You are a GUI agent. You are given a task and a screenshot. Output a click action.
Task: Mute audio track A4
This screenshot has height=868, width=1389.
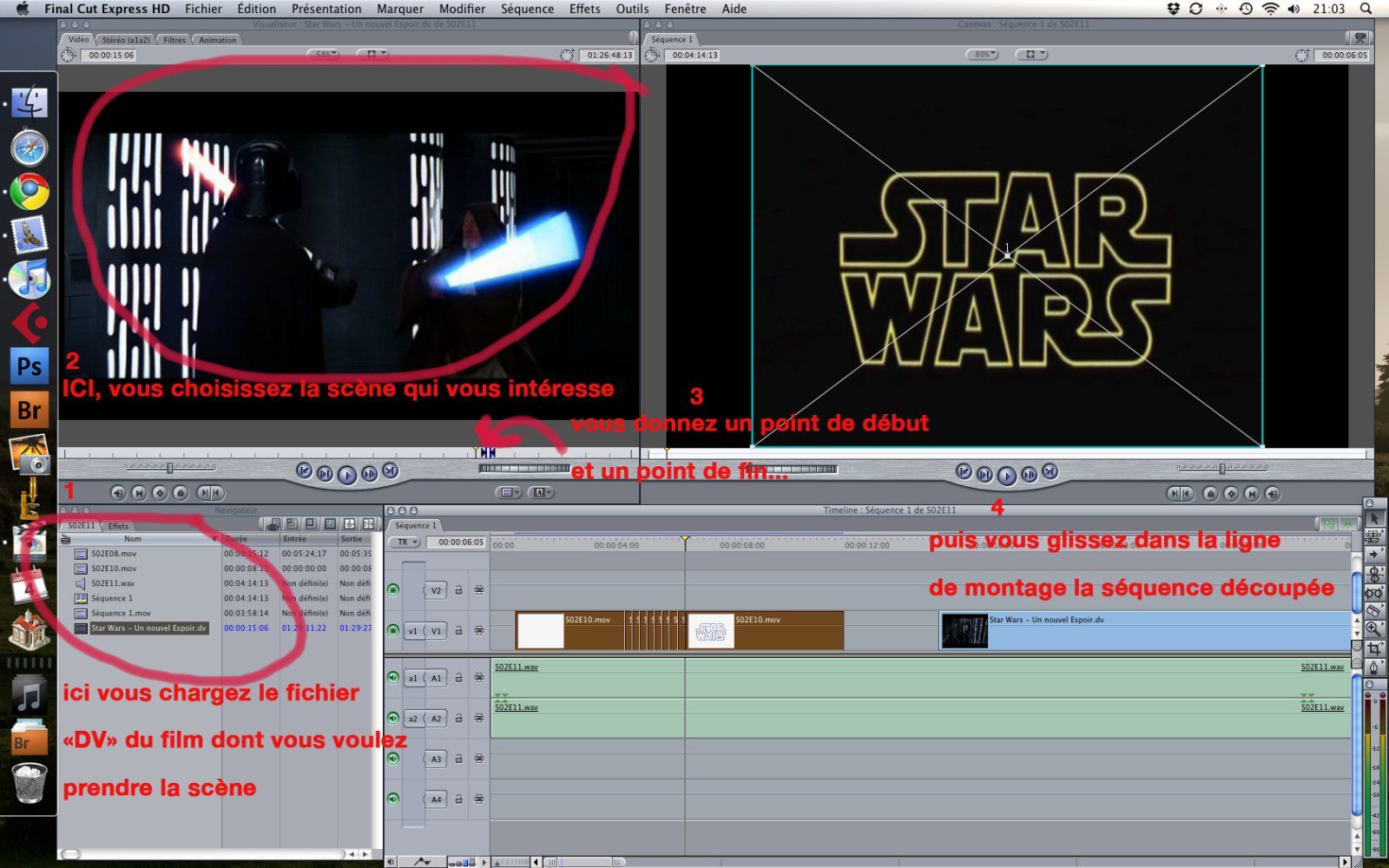click(x=393, y=799)
